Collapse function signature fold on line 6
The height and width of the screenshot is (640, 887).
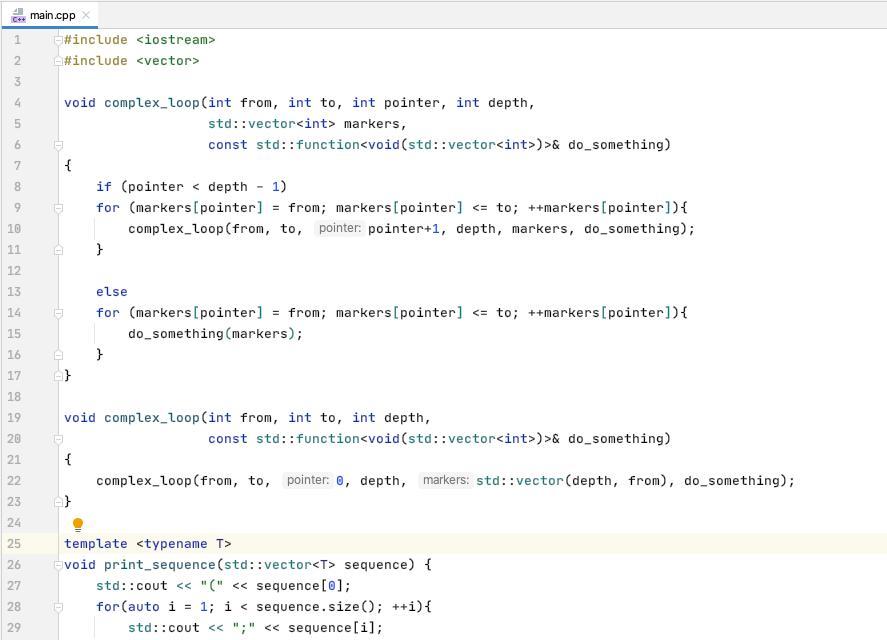(x=58, y=145)
